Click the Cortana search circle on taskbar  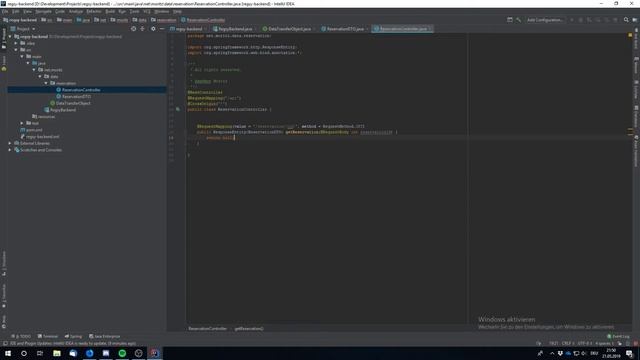tap(24, 353)
